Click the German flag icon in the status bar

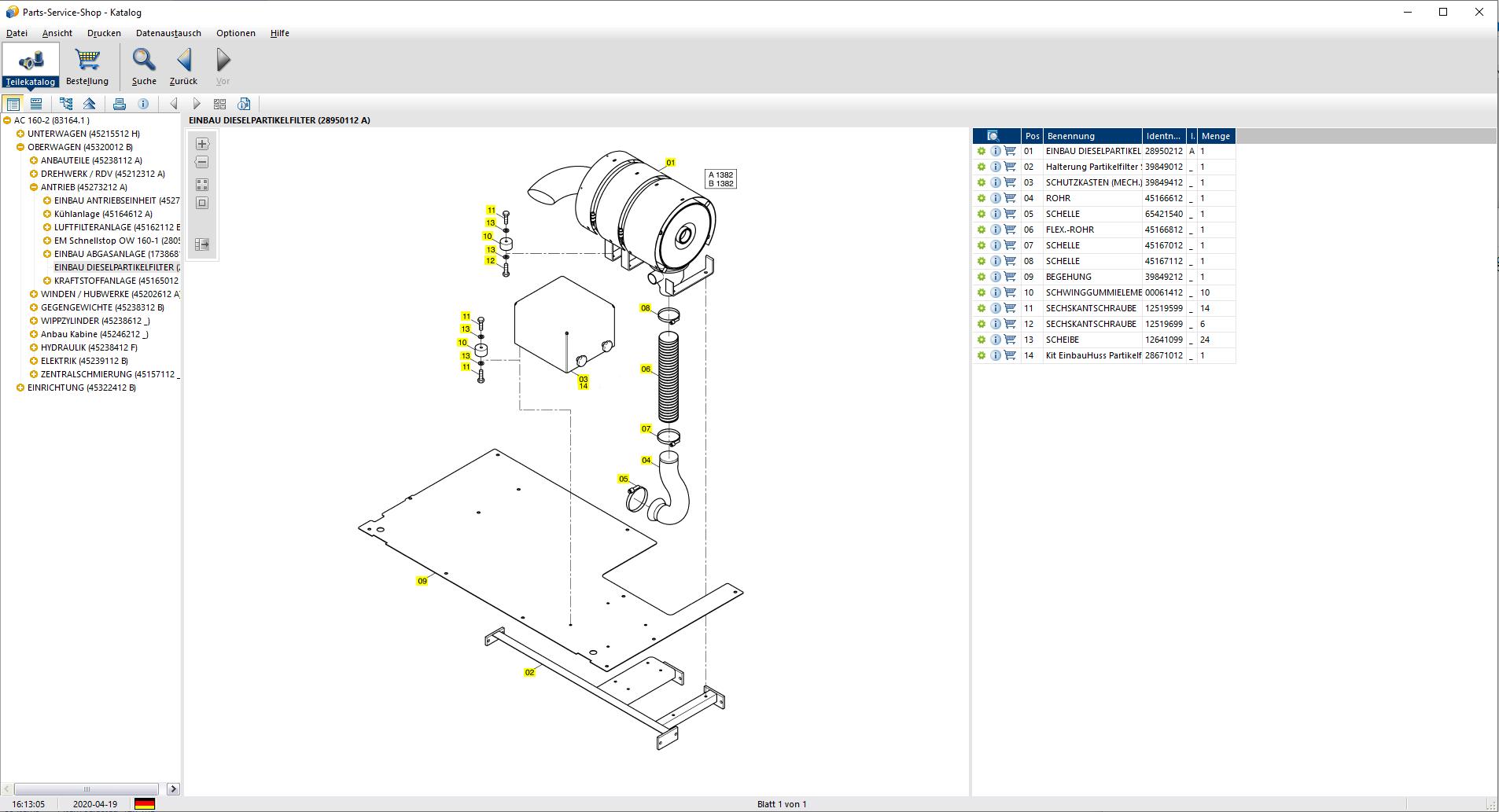[x=143, y=803]
